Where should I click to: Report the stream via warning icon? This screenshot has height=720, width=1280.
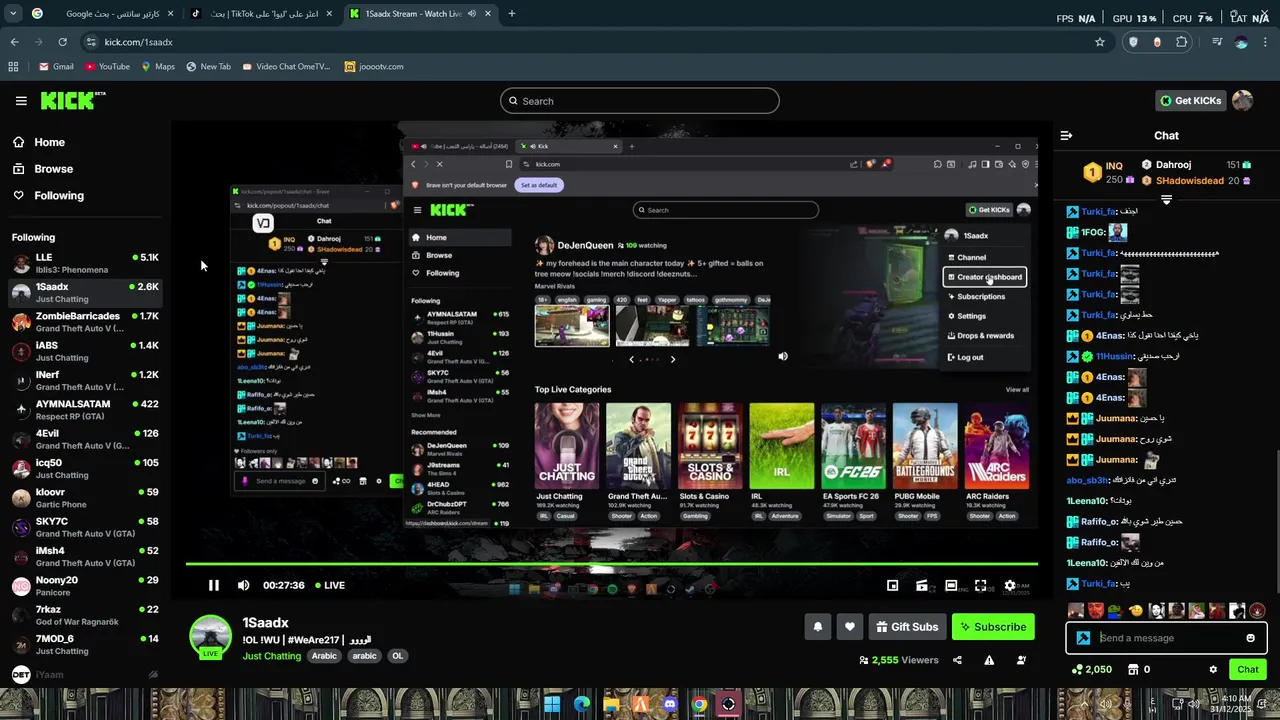(x=989, y=660)
